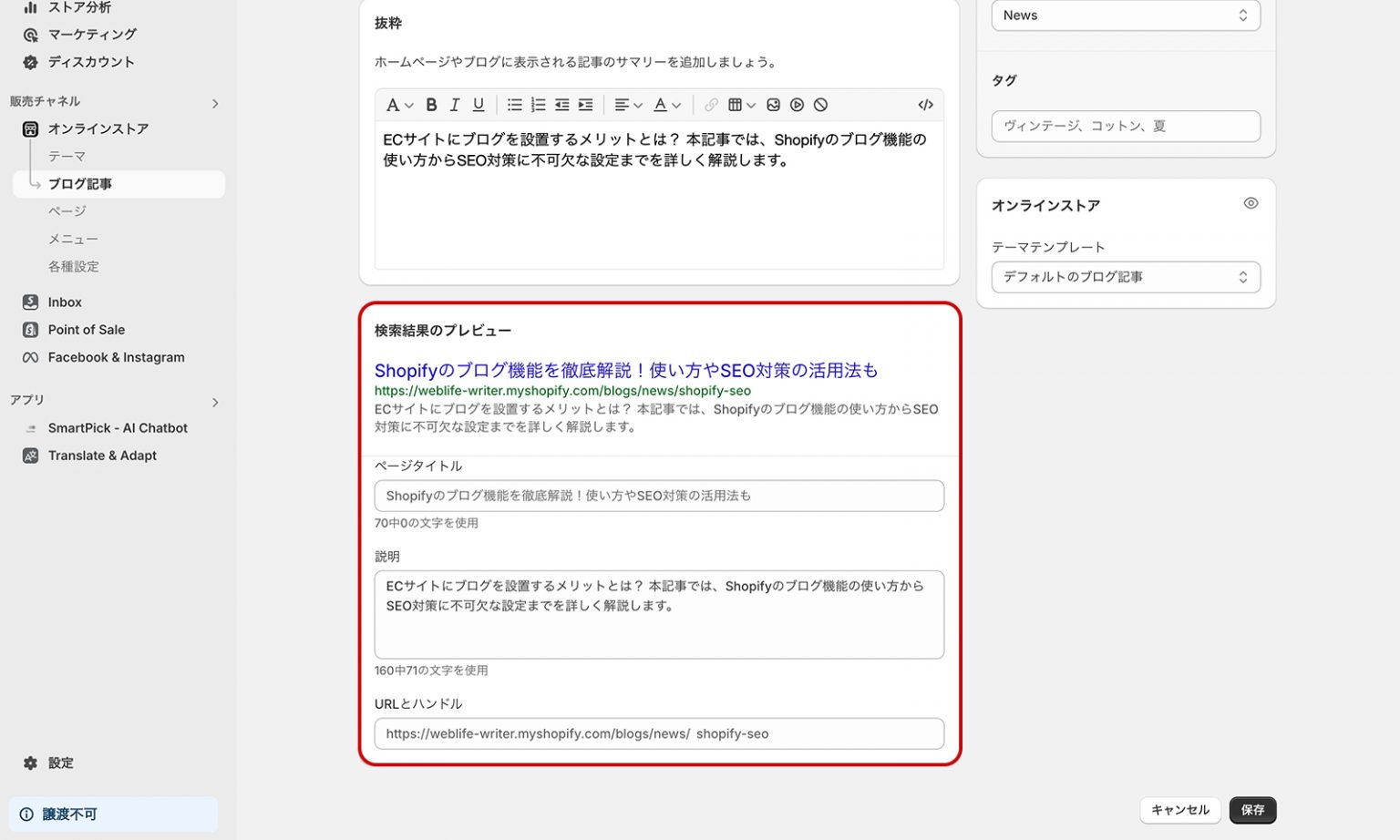Open the HTML code view of the excerpt
This screenshot has height=840, width=1400.
(924, 105)
